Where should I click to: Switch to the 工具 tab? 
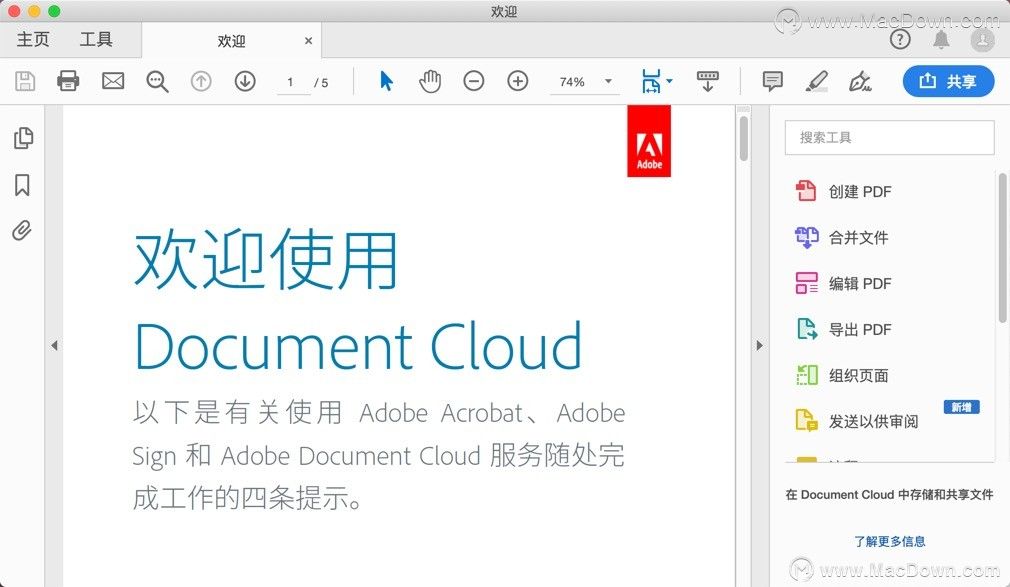[x=96, y=40]
